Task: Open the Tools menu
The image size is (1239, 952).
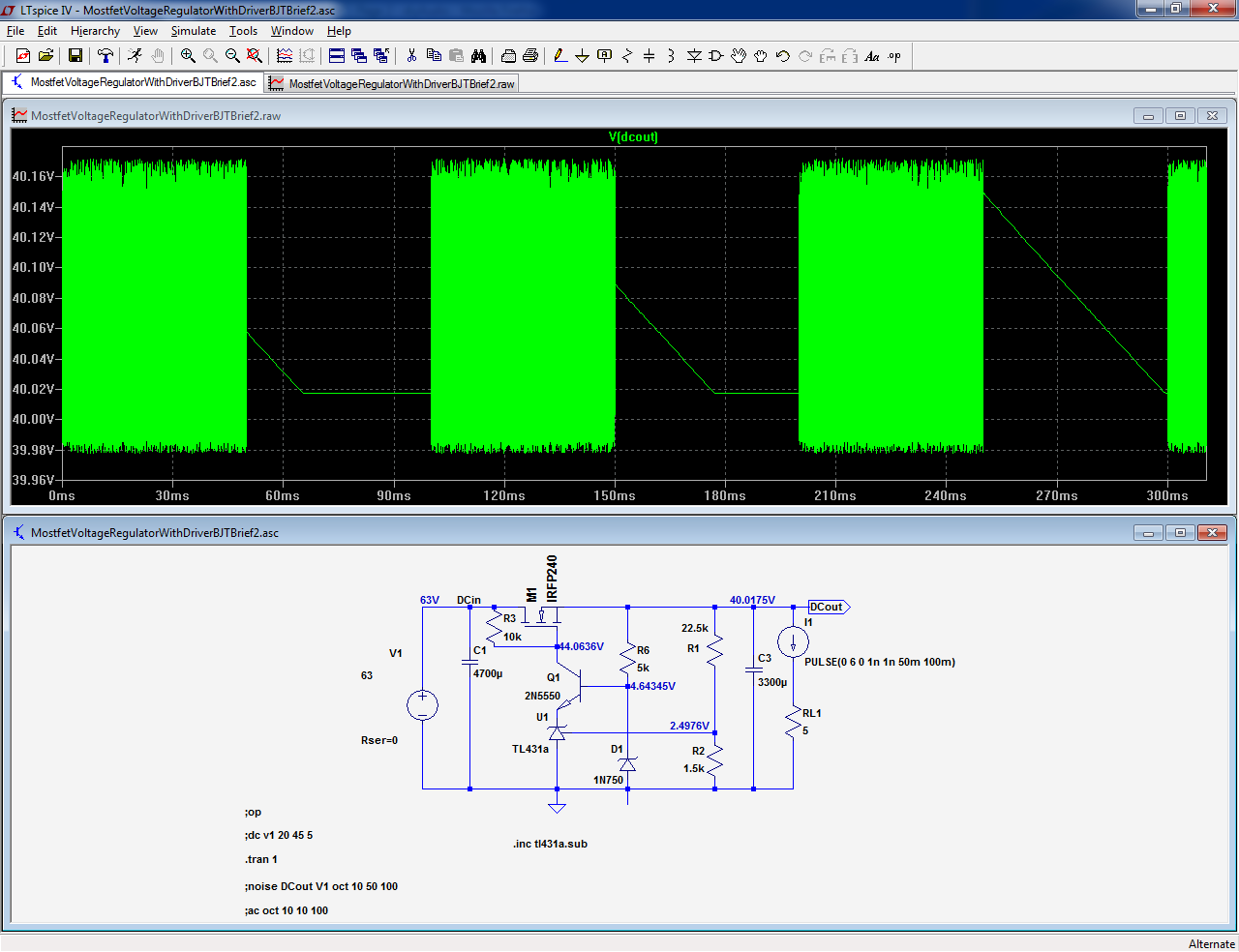Action: (243, 31)
